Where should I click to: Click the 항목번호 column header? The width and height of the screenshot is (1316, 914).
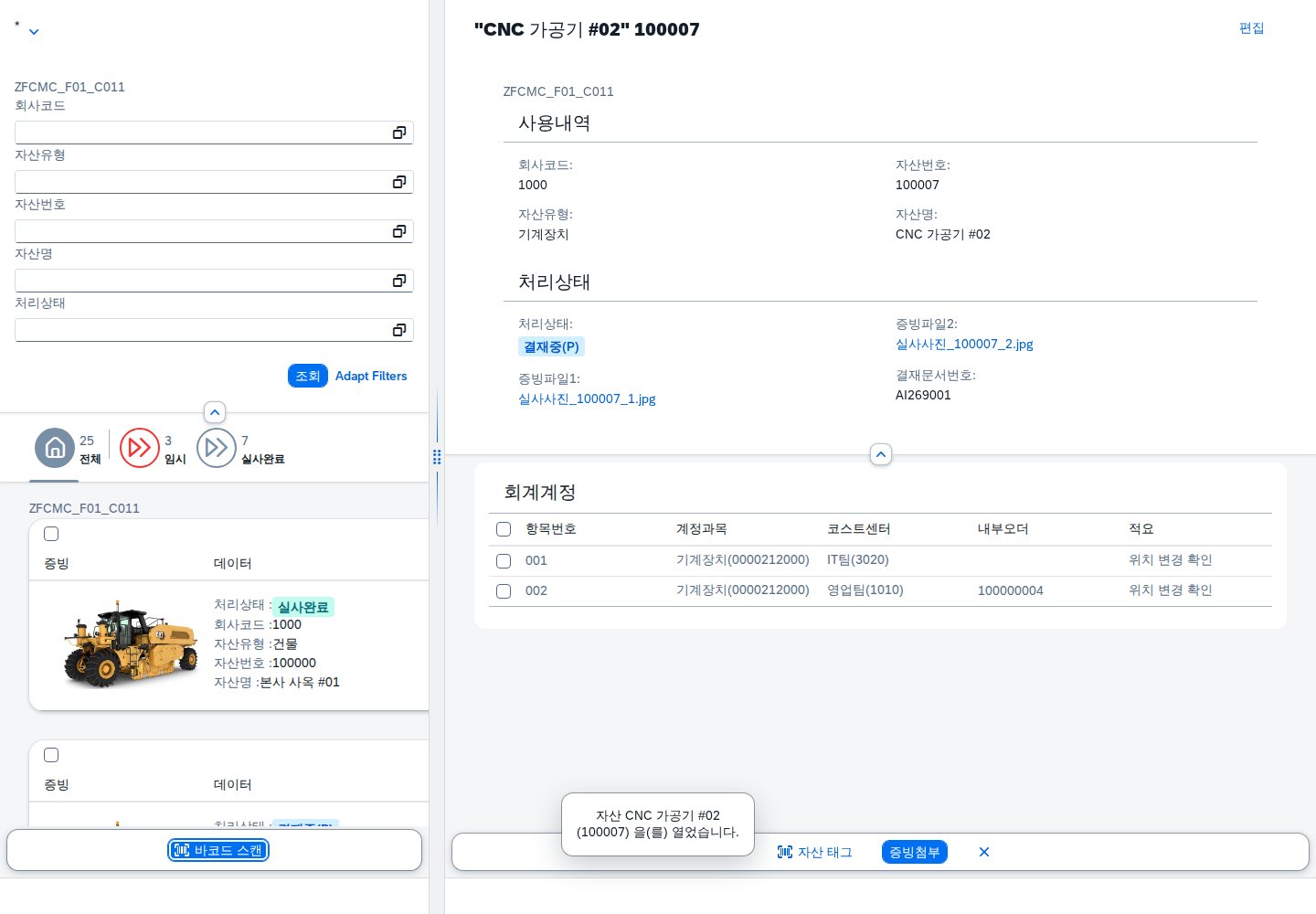[x=550, y=529]
